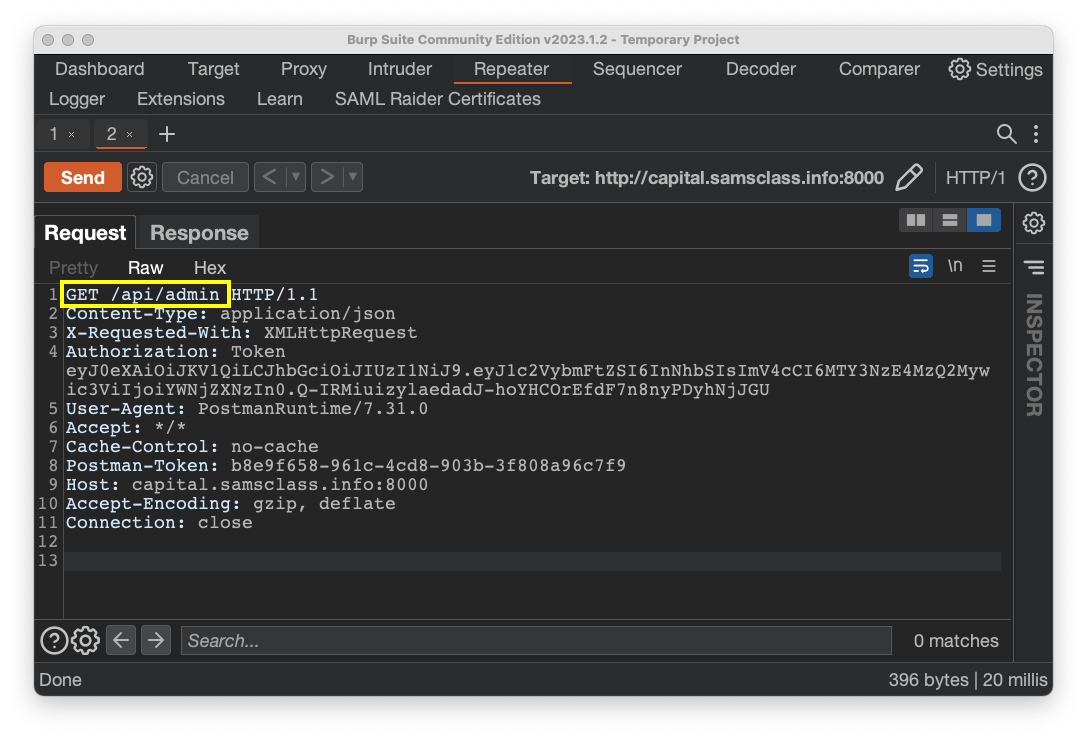Open the three-dot tab options menu

point(1036,134)
